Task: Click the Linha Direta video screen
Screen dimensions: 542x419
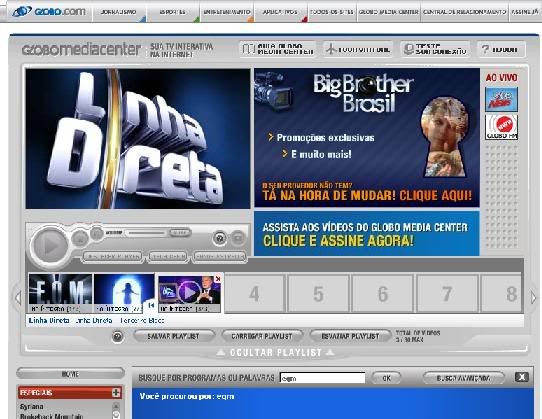Action: point(138,138)
